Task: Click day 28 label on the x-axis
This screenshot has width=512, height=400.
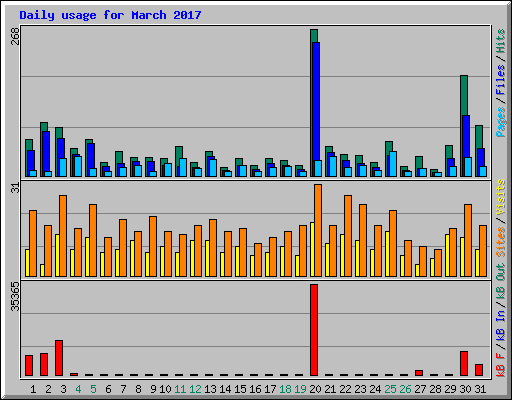Action: [435, 389]
